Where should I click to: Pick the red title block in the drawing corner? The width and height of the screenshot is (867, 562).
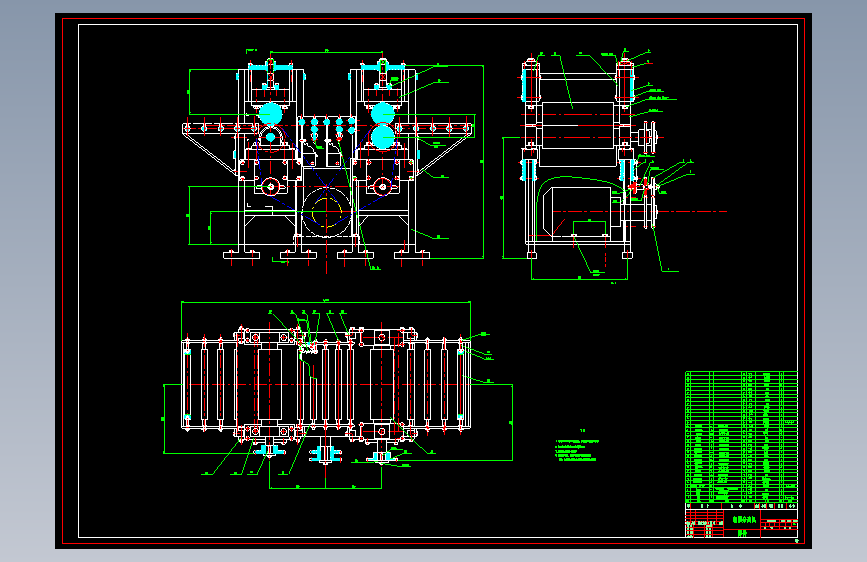point(741,523)
